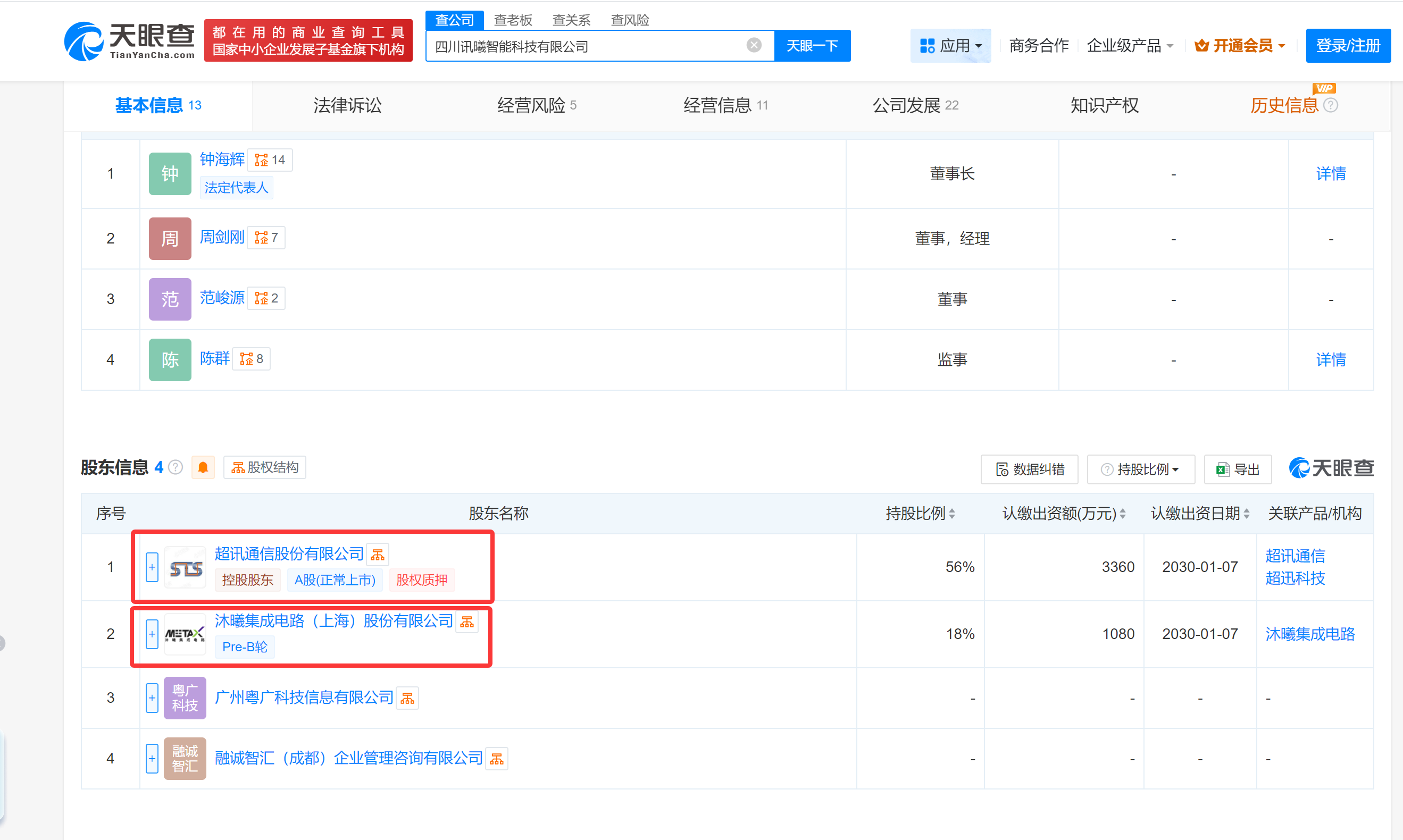Select the 知识产权 tab
1403x840 pixels.
click(1104, 105)
